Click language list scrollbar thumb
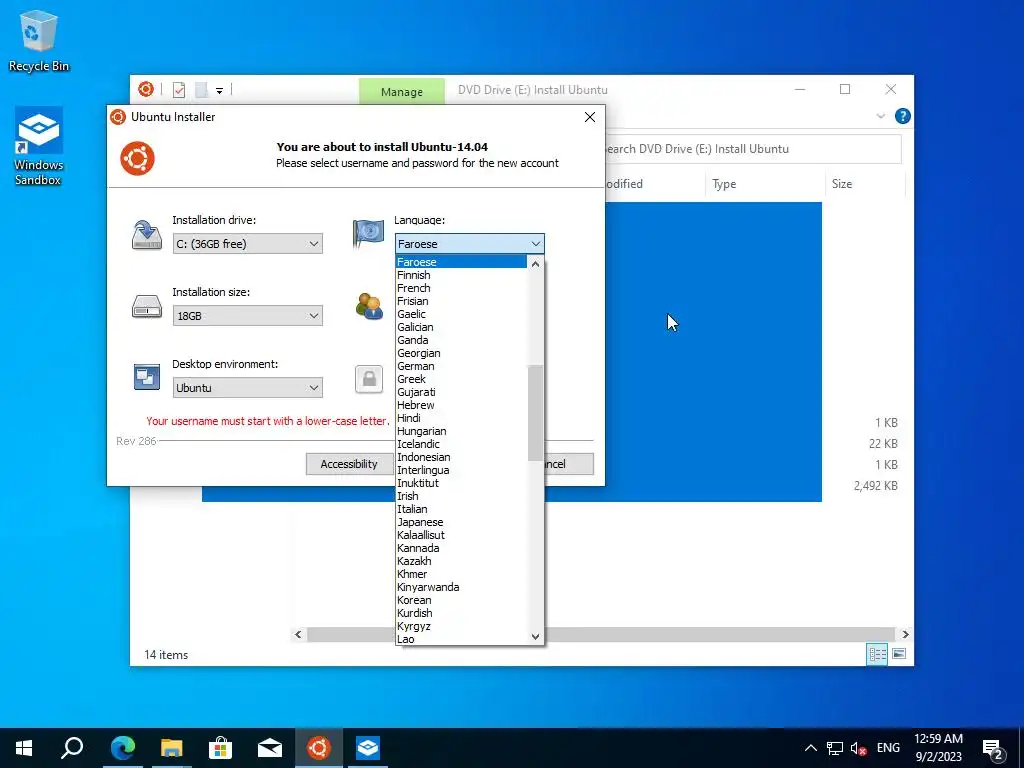Screen dimensions: 1024x768 pyautogui.click(x=535, y=413)
